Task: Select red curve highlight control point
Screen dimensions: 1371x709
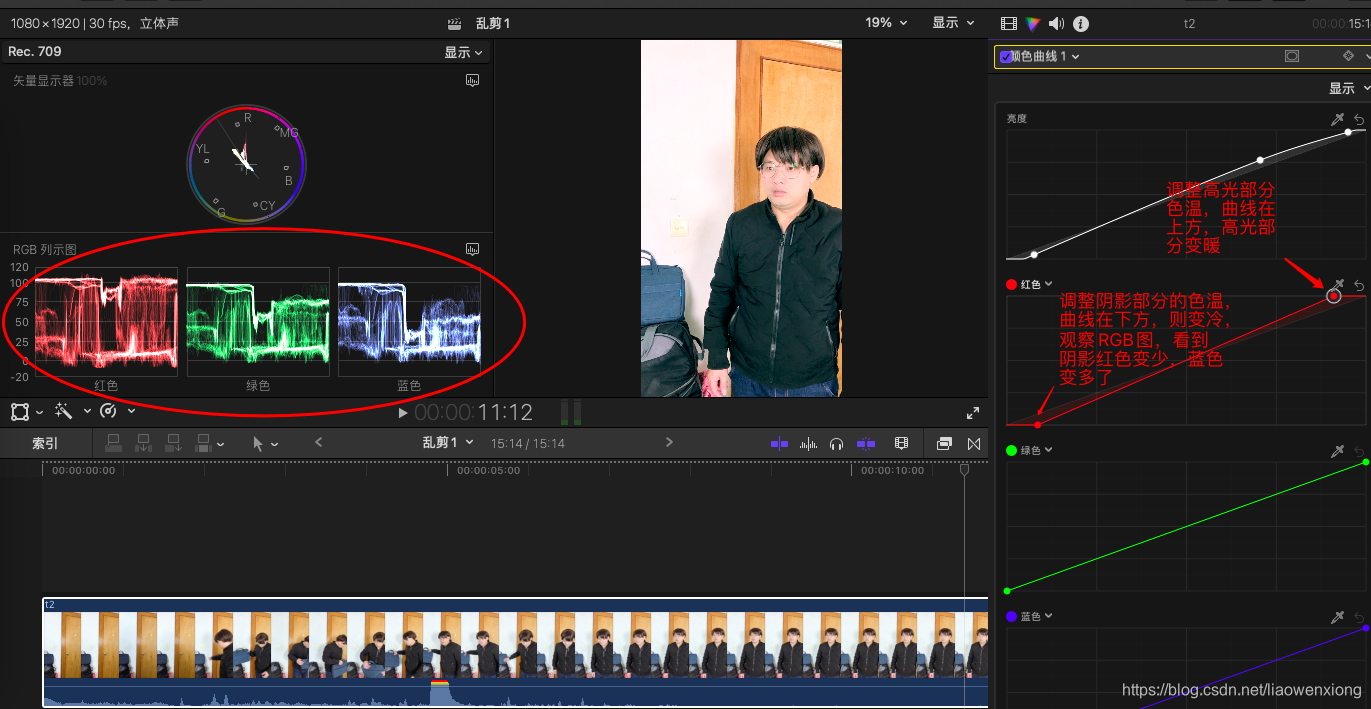Action: click(x=1334, y=296)
